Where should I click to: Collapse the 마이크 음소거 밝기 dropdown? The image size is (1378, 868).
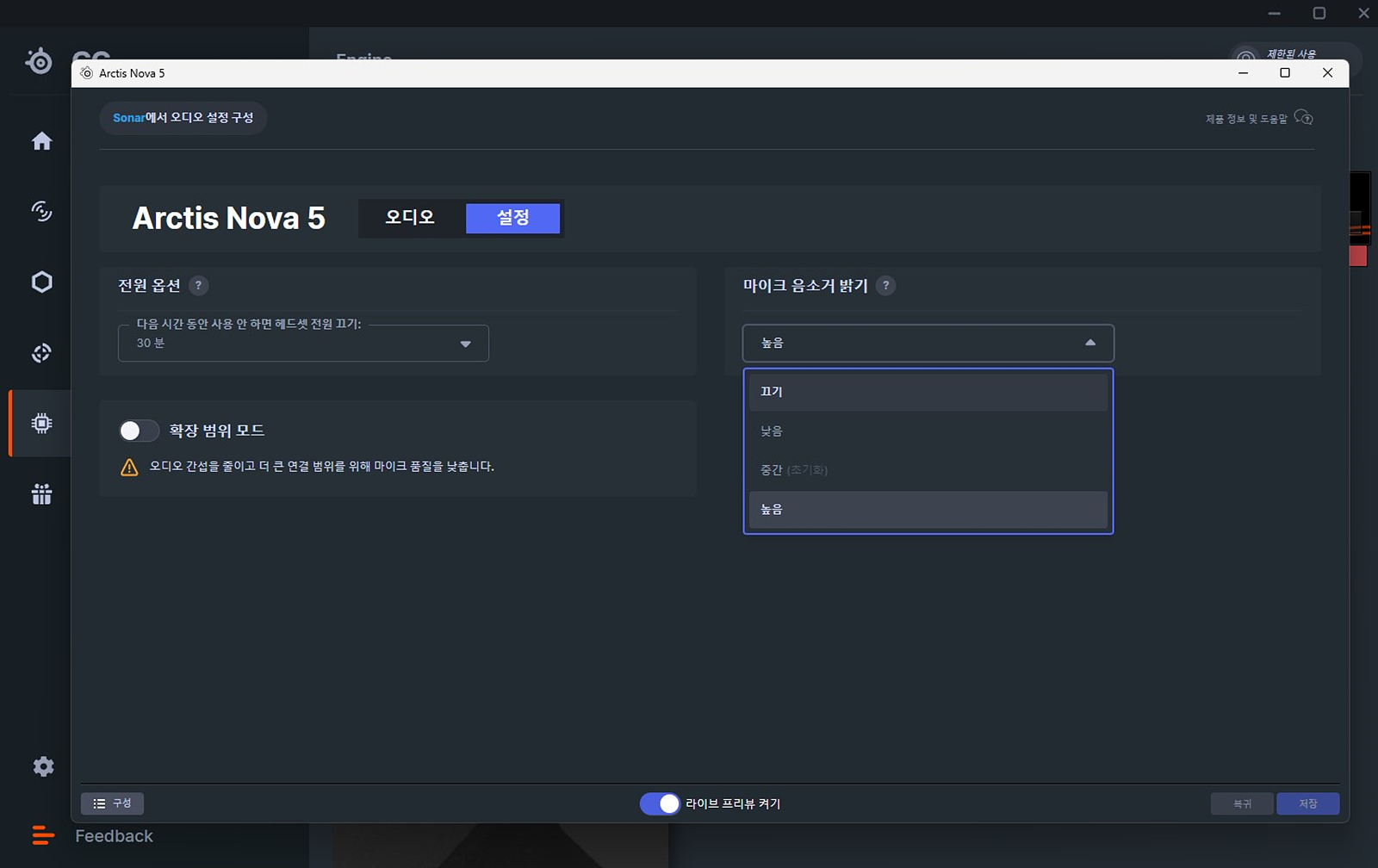pyautogui.click(x=928, y=343)
